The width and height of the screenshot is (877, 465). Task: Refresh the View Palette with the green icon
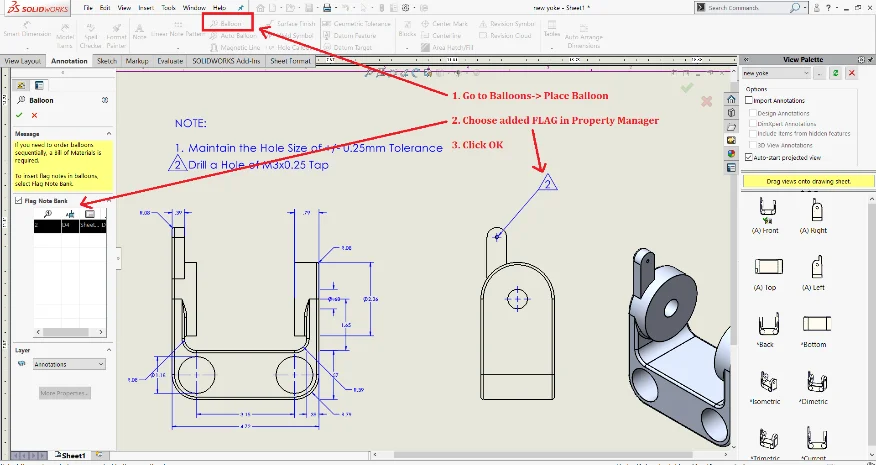(x=835, y=73)
